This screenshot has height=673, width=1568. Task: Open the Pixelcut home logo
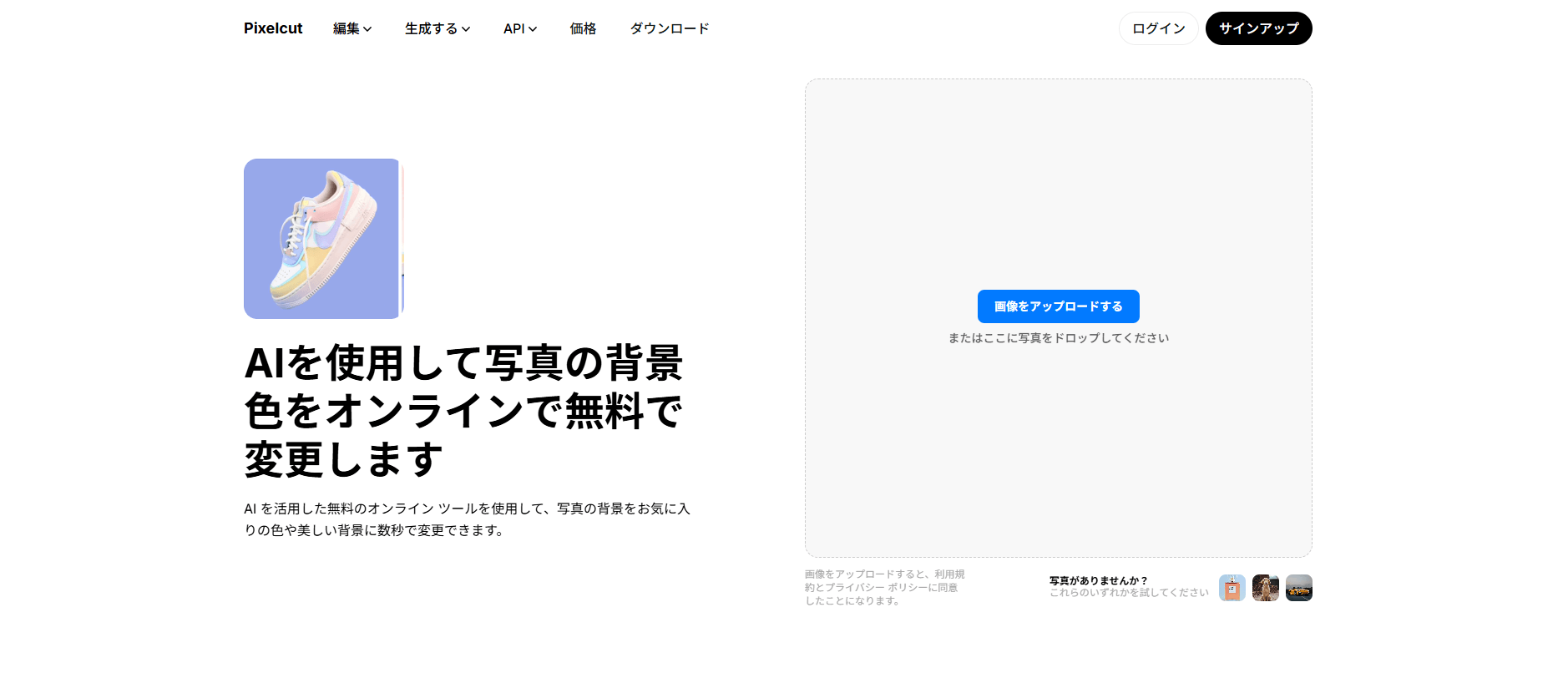(273, 28)
